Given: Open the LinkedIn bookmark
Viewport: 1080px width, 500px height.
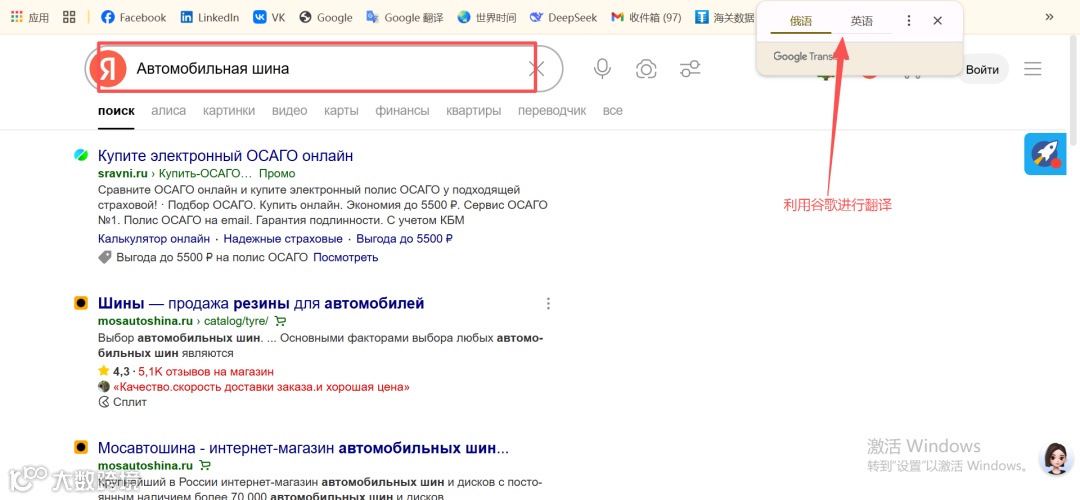Looking at the screenshot, I should tap(209, 17).
